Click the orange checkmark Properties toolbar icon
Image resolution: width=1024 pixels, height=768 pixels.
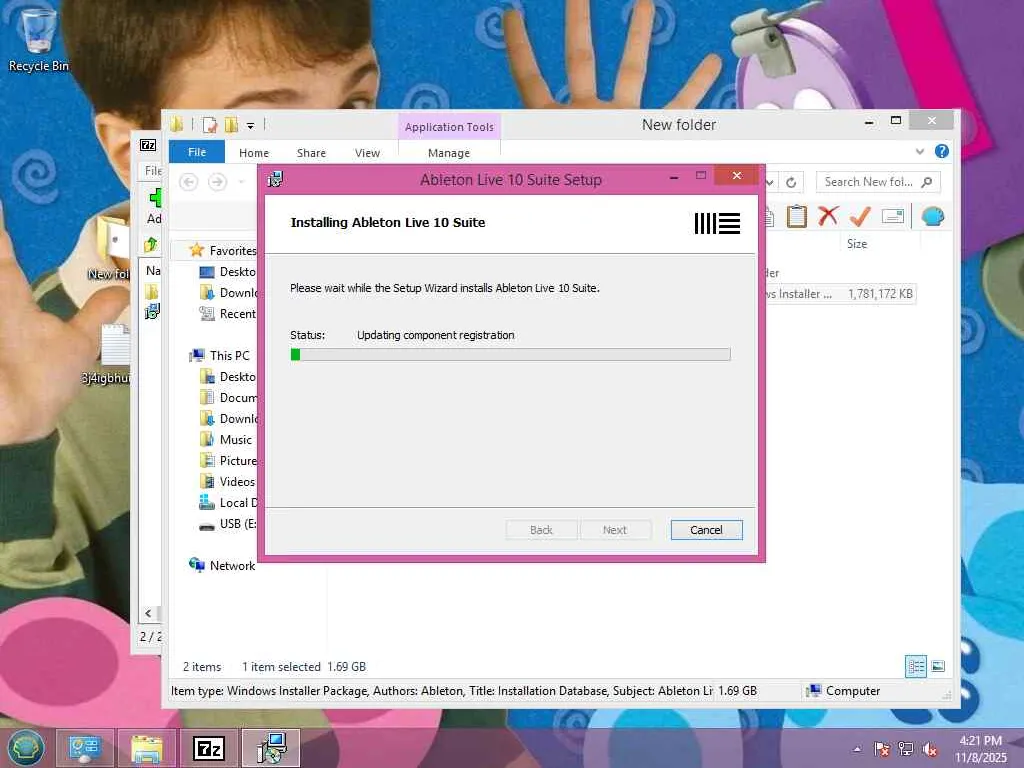[x=860, y=216]
